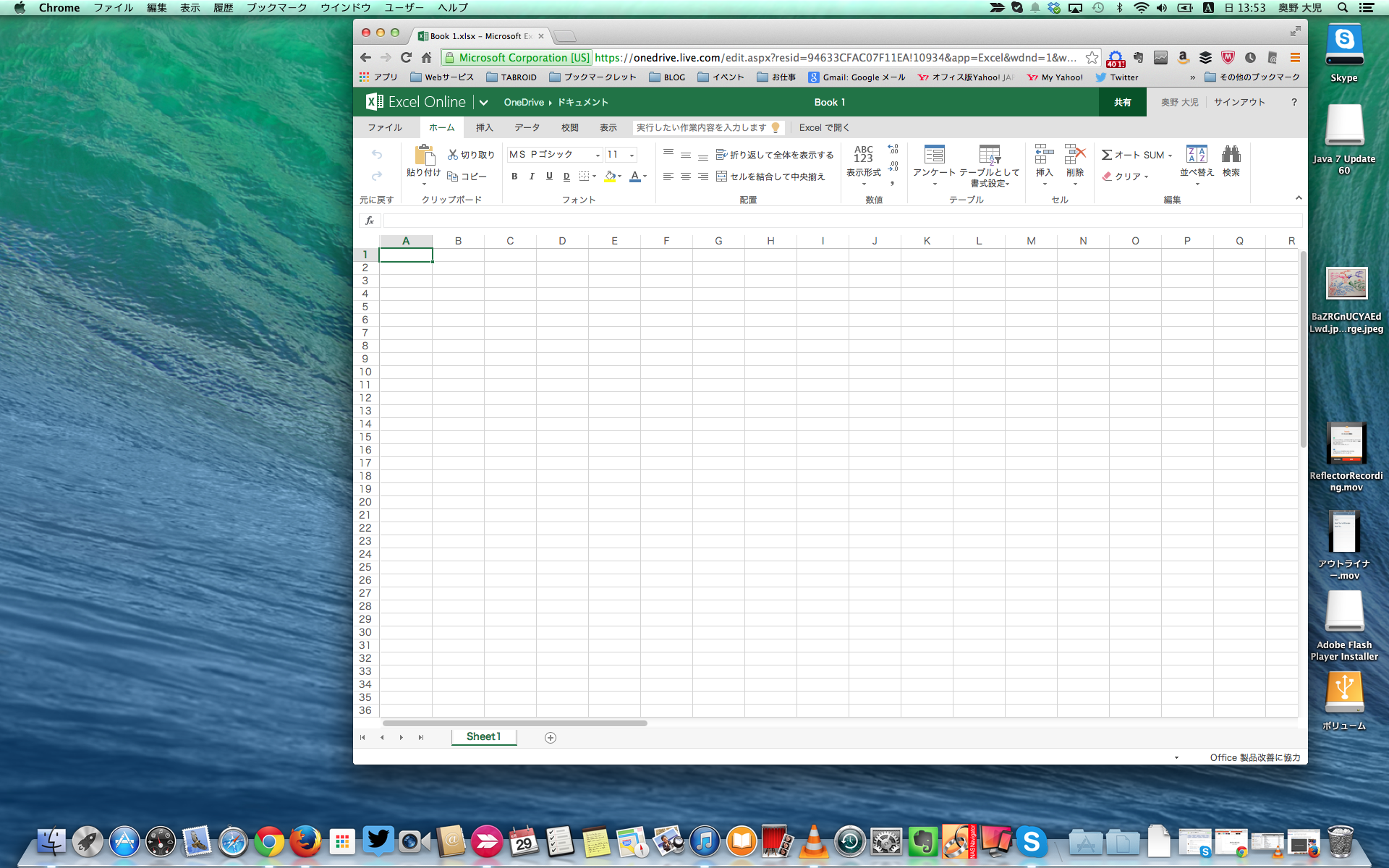Click the fx insert function icon
Screen dimensions: 1389x868
[x=370, y=221]
